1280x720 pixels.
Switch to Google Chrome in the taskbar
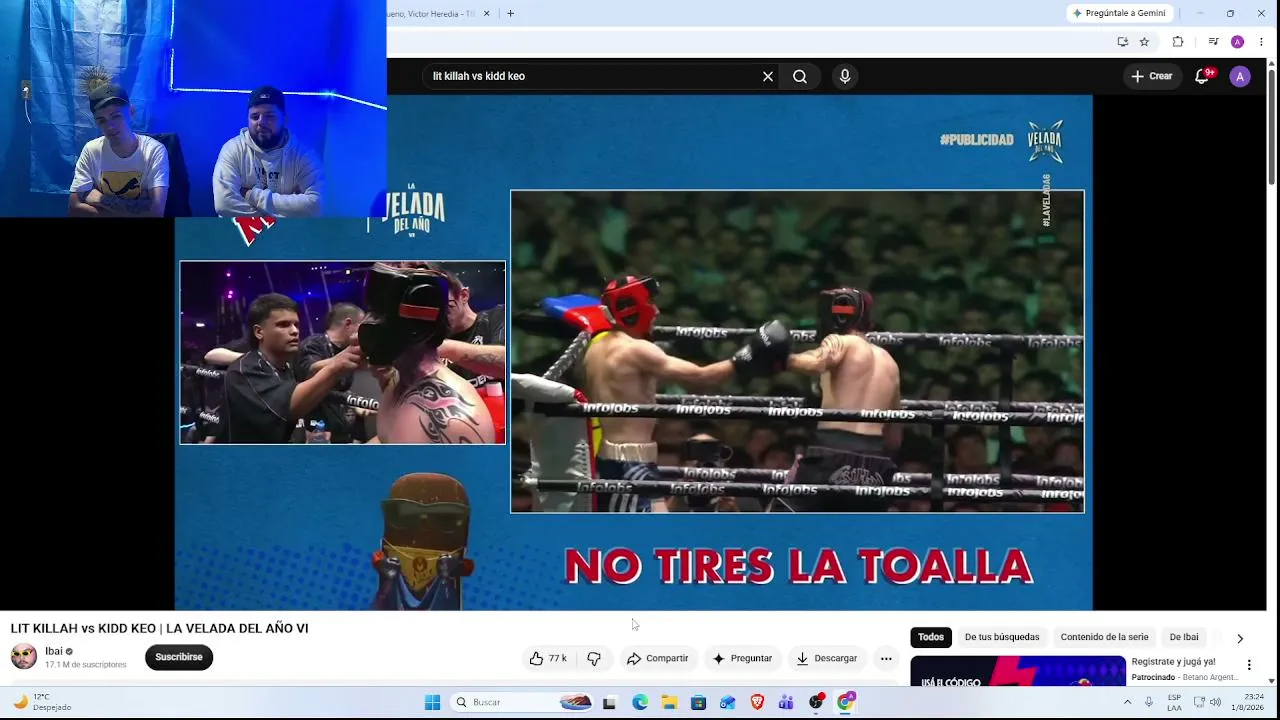pyautogui.click(x=845, y=702)
